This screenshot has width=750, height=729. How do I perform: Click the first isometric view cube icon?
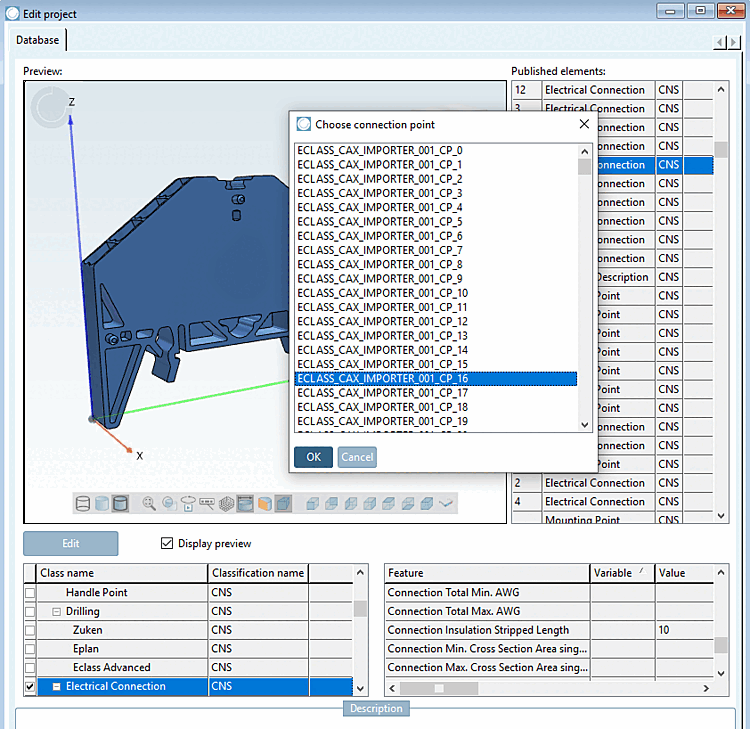pos(312,503)
